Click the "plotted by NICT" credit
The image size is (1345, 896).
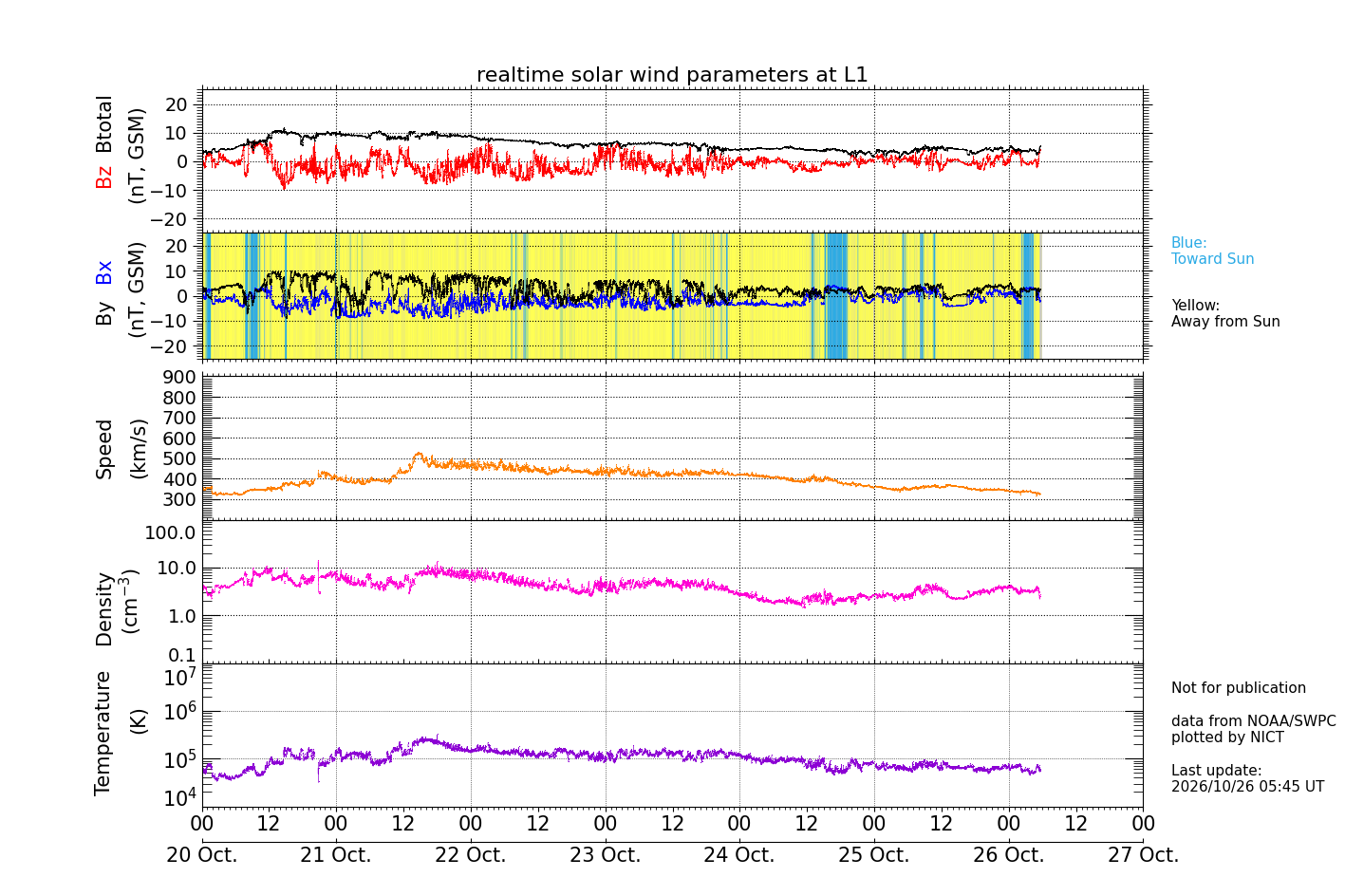pos(1227,737)
